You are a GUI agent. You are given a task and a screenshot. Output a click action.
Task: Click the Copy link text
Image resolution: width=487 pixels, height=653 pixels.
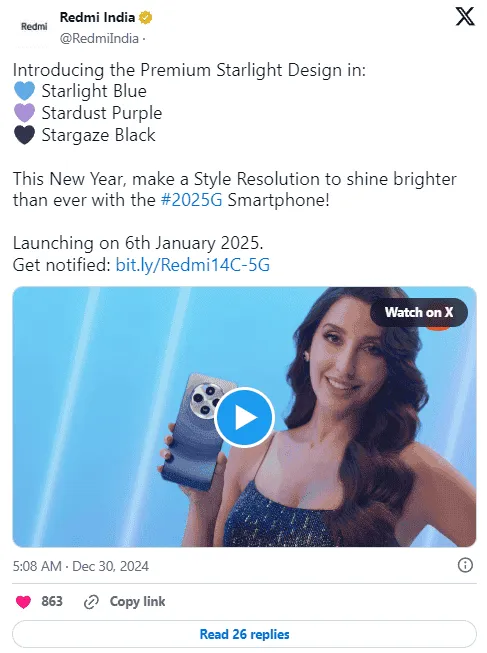pos(137,601)
